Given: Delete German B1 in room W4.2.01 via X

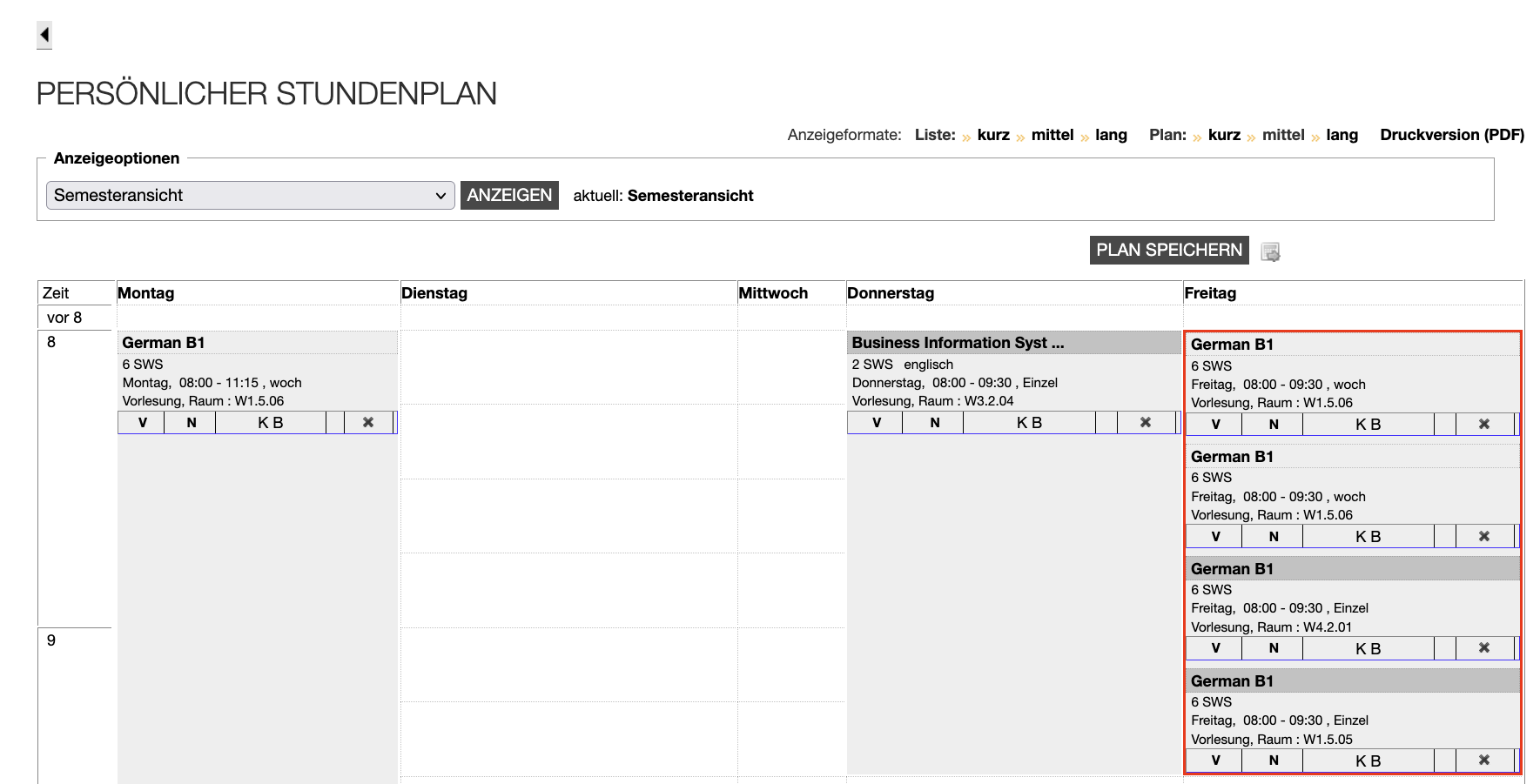Looking at the screenshot, I should click(x=1484, y=648).
